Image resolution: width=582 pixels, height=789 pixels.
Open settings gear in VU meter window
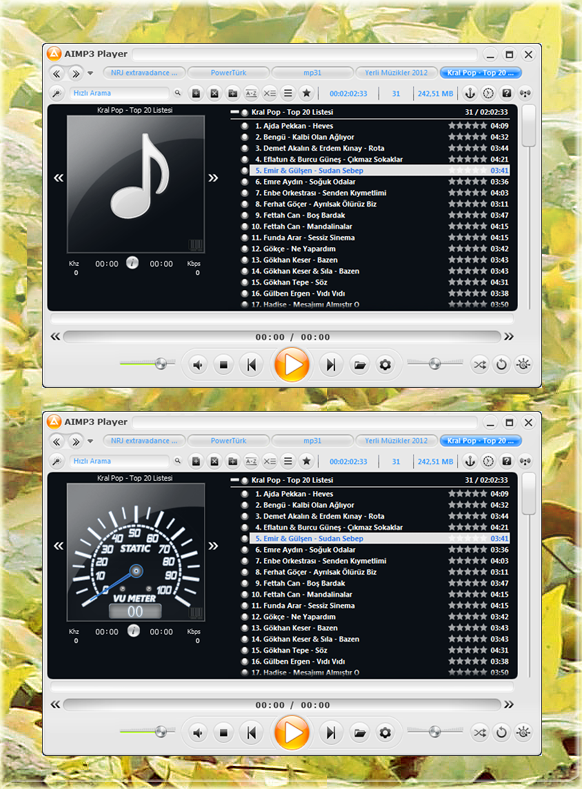[385, 733]
